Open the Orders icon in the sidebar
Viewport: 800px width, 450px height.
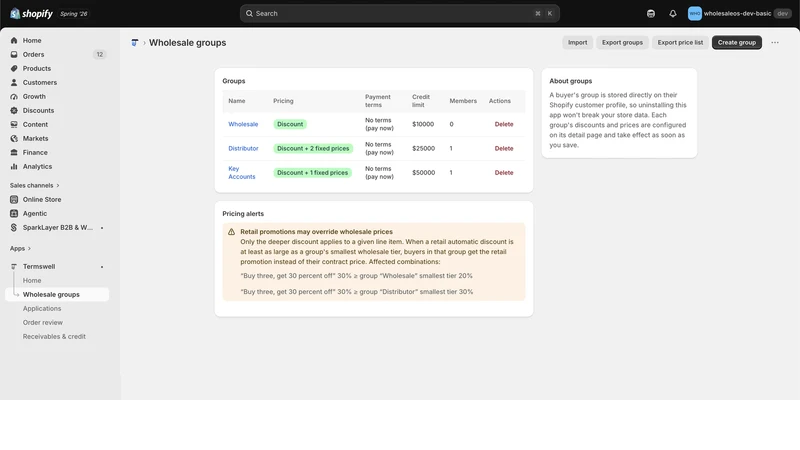(14, 54)
